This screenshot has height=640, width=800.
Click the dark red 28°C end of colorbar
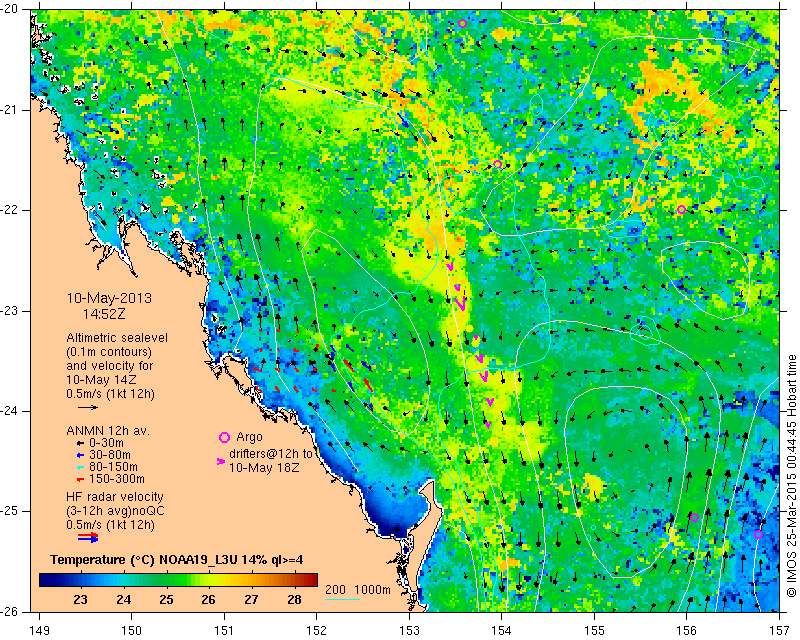[x=311, y=579]
